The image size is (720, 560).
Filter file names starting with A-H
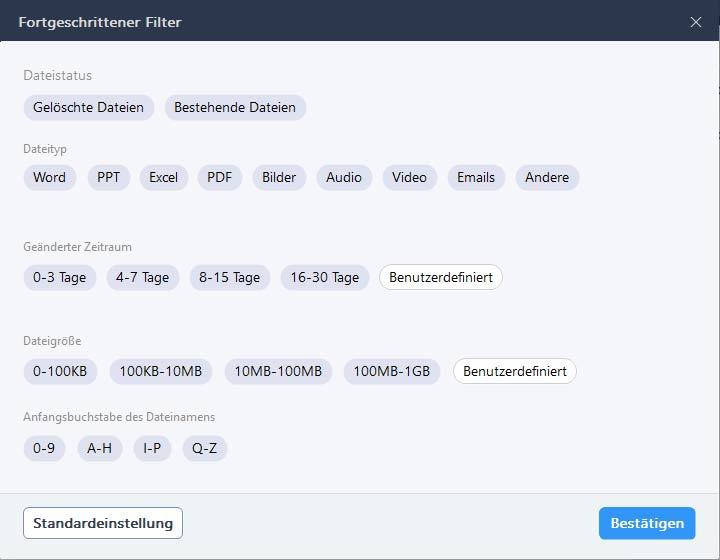click(x=100, y=448)
